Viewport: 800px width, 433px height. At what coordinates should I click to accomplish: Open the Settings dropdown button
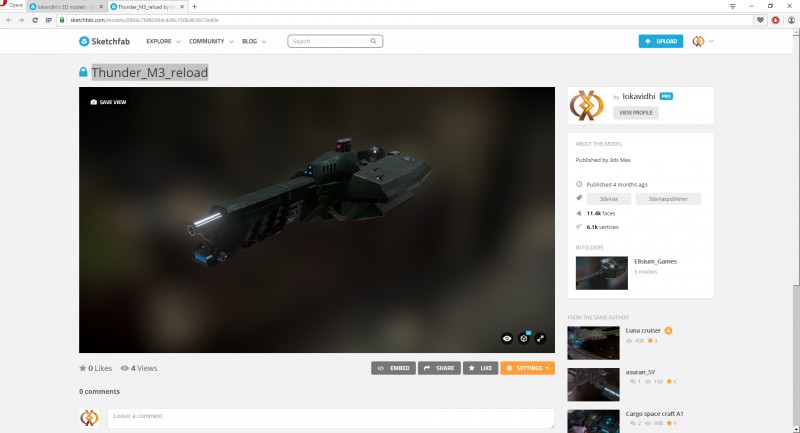[528, 368]
